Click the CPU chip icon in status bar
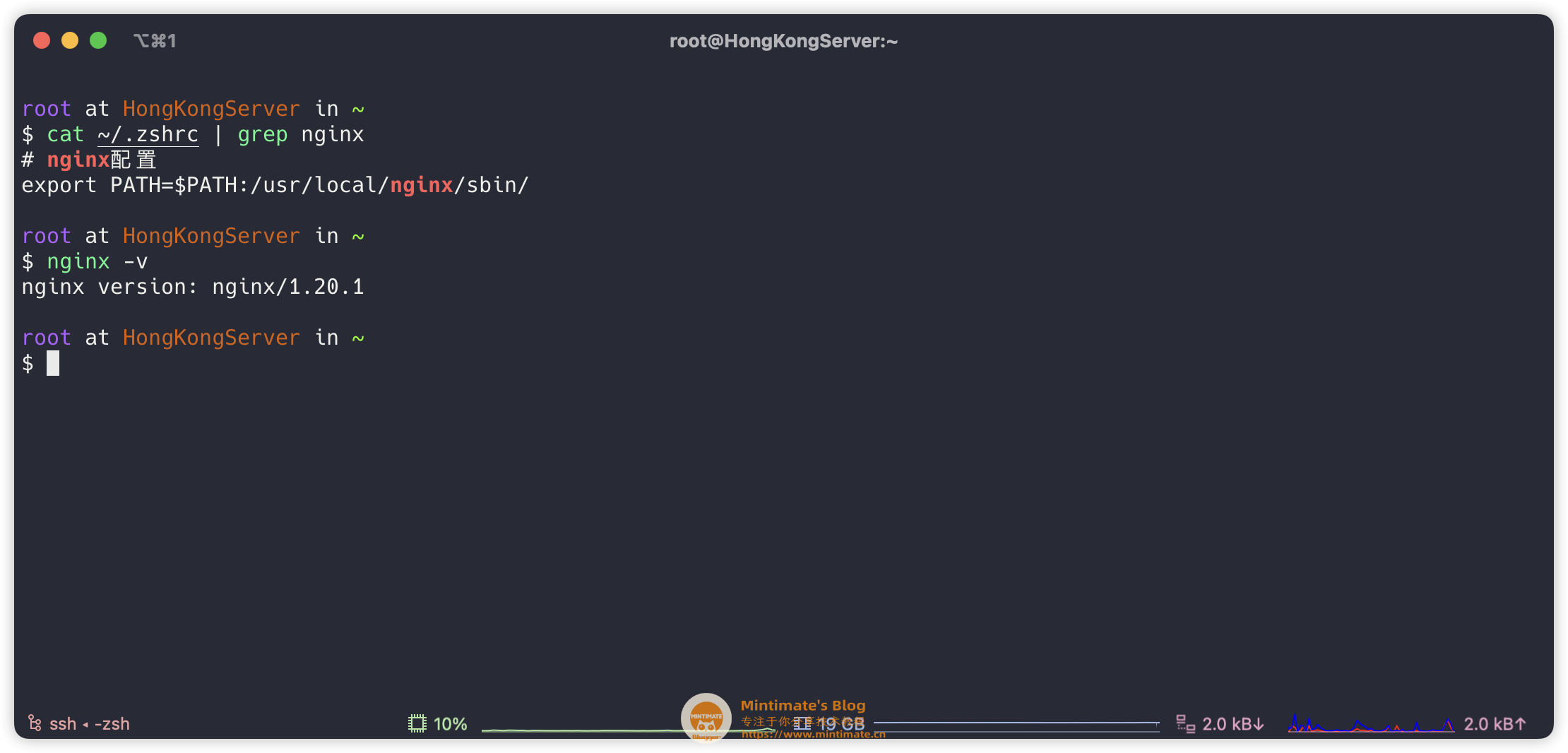Image resolution: width=1568 pixels, height=753 pixels. pos(417,723)
